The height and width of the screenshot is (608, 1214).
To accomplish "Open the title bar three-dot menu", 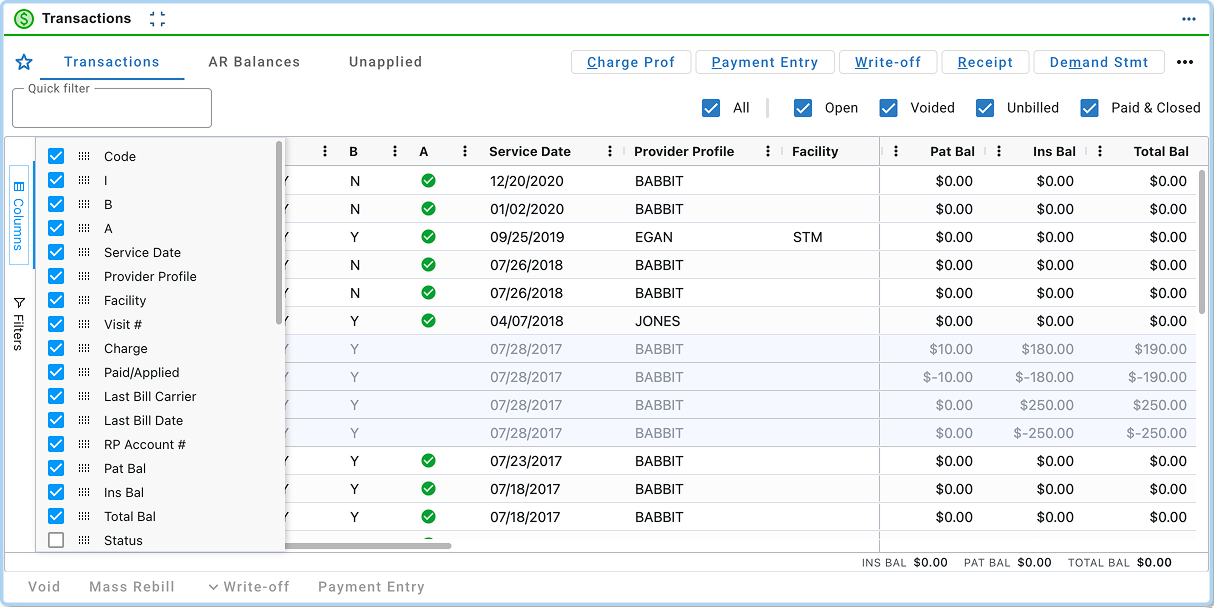I will (x=1189, y=19).
